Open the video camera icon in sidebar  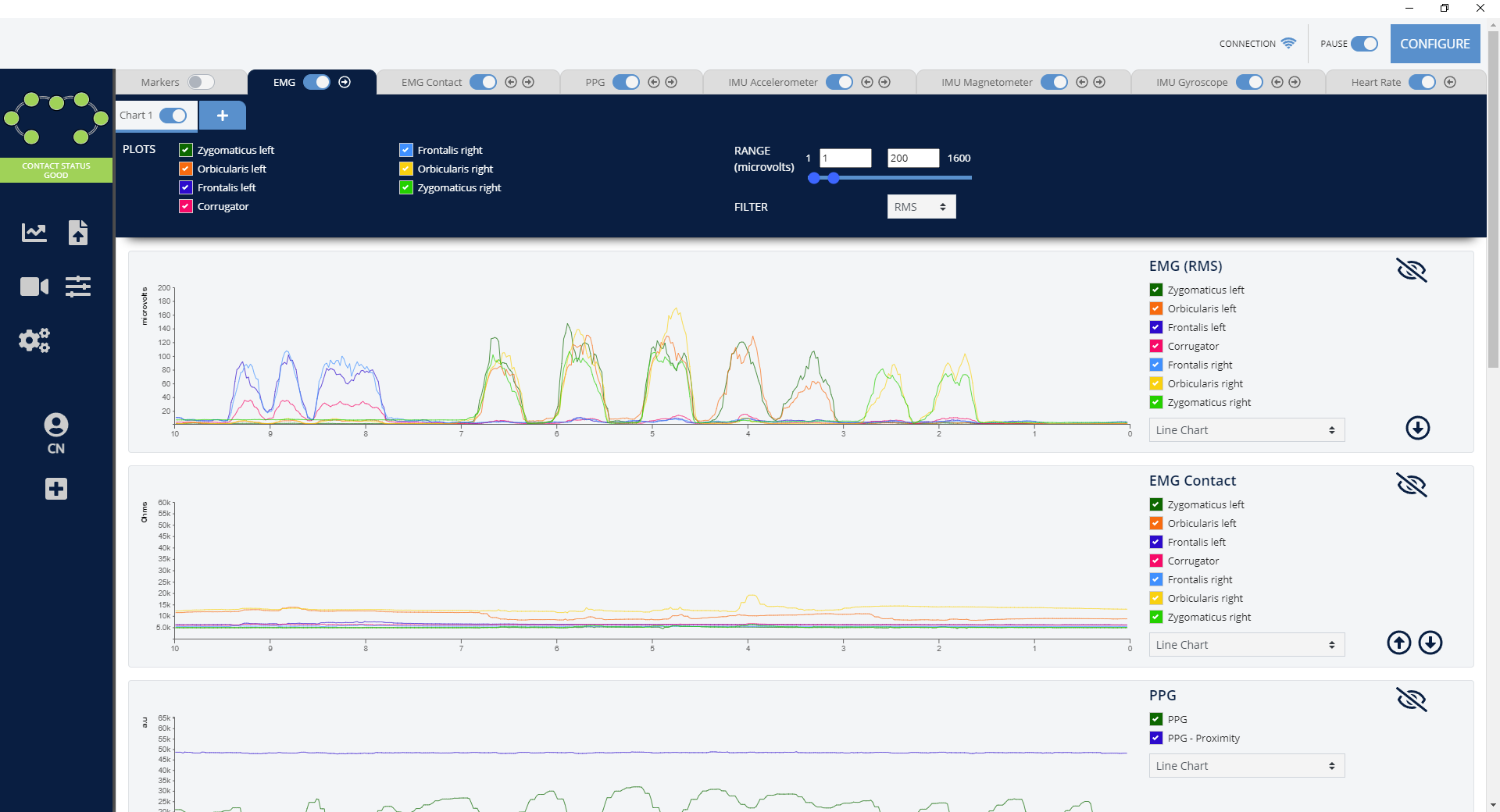[x=34, y=287]
